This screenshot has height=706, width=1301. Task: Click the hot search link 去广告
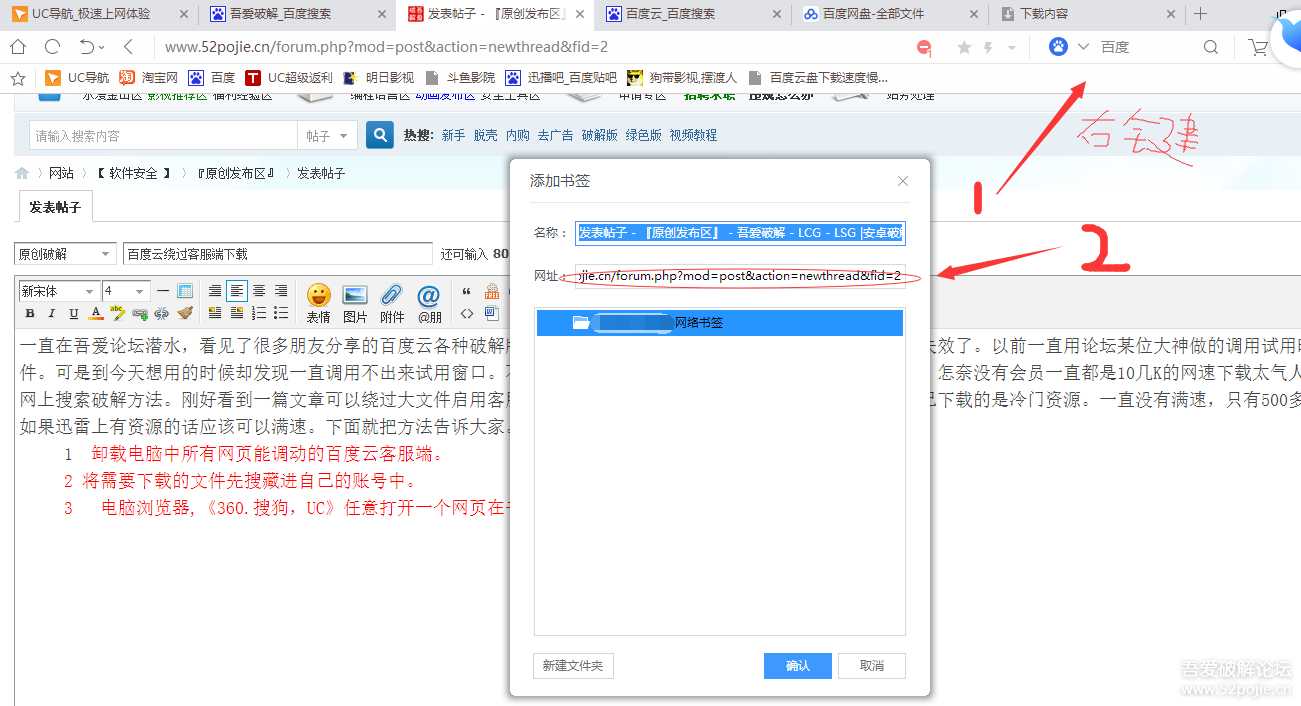pyautogui.click(x=555, y=135)
